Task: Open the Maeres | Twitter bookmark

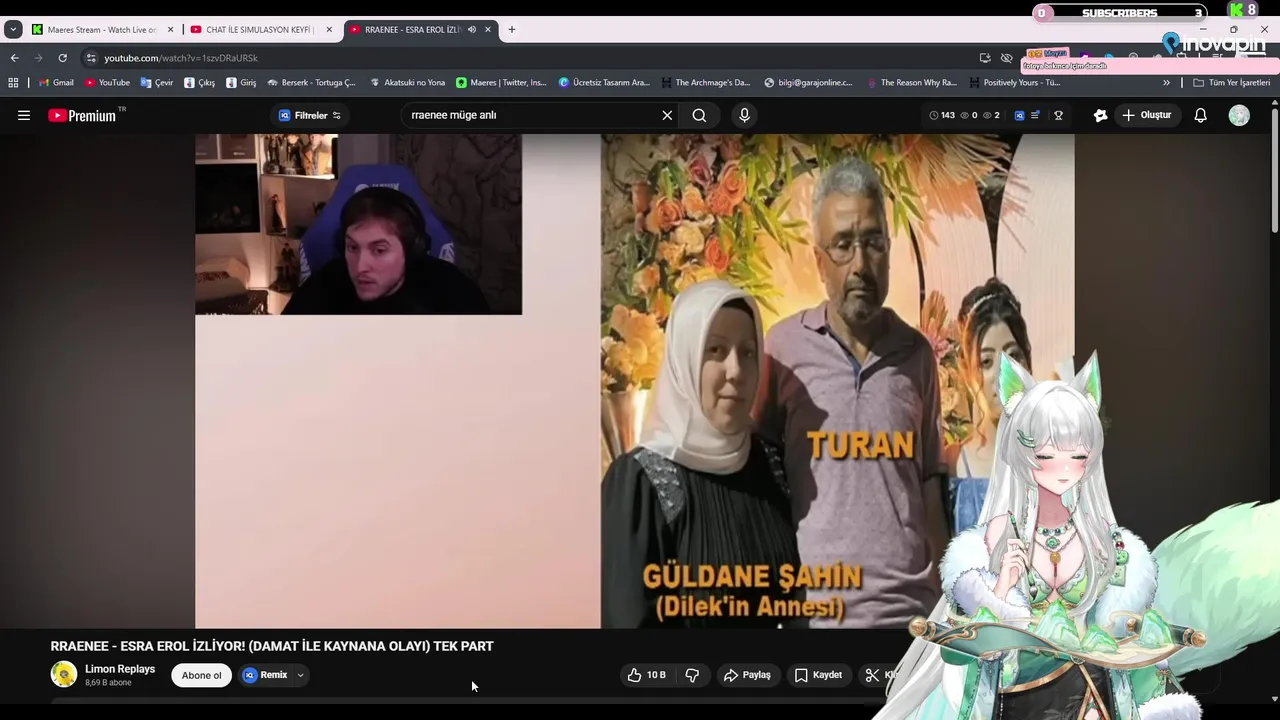Action: [x=501, y=83]
